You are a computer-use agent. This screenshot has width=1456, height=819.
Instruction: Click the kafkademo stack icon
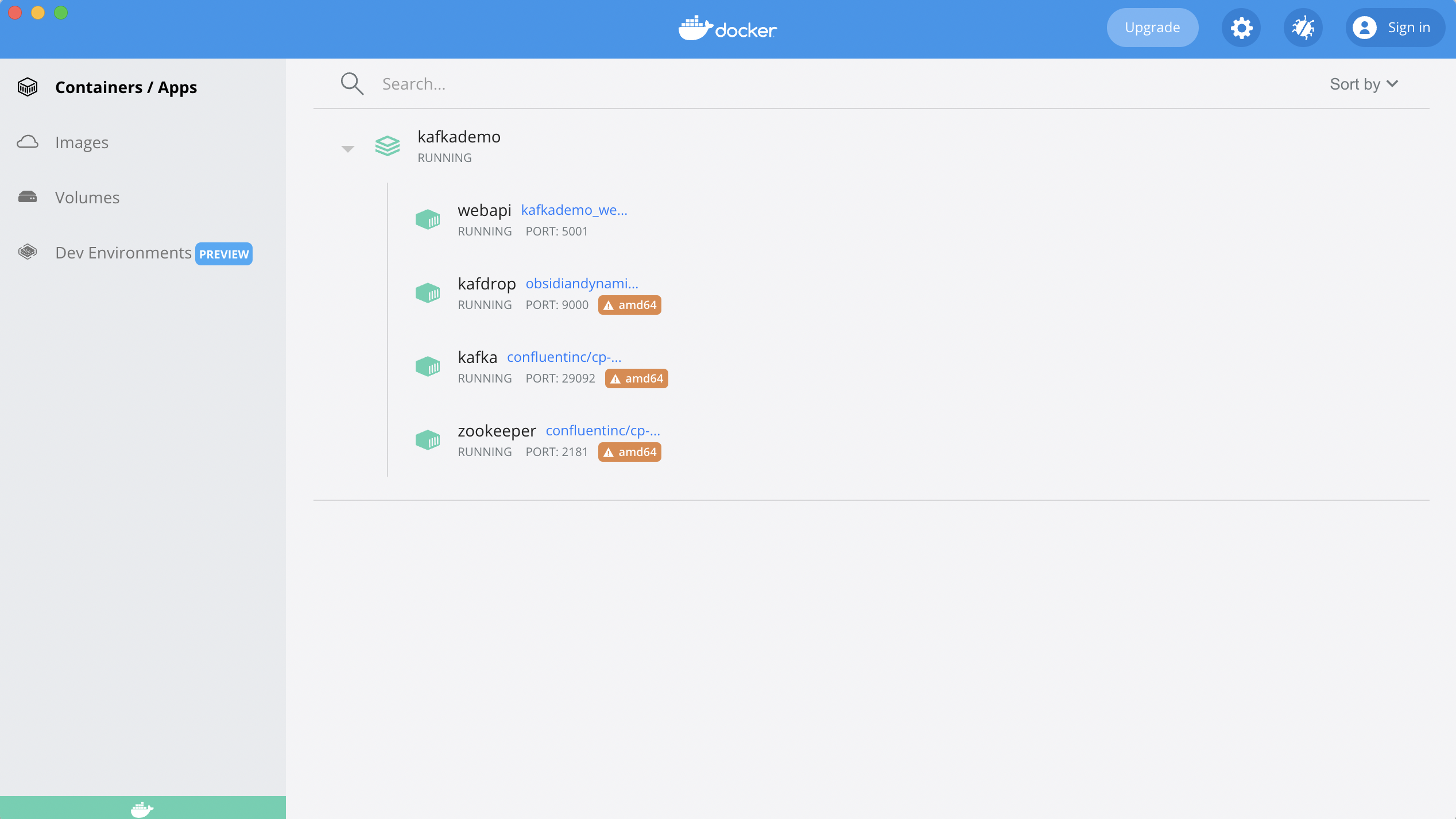tap(388, 146)
